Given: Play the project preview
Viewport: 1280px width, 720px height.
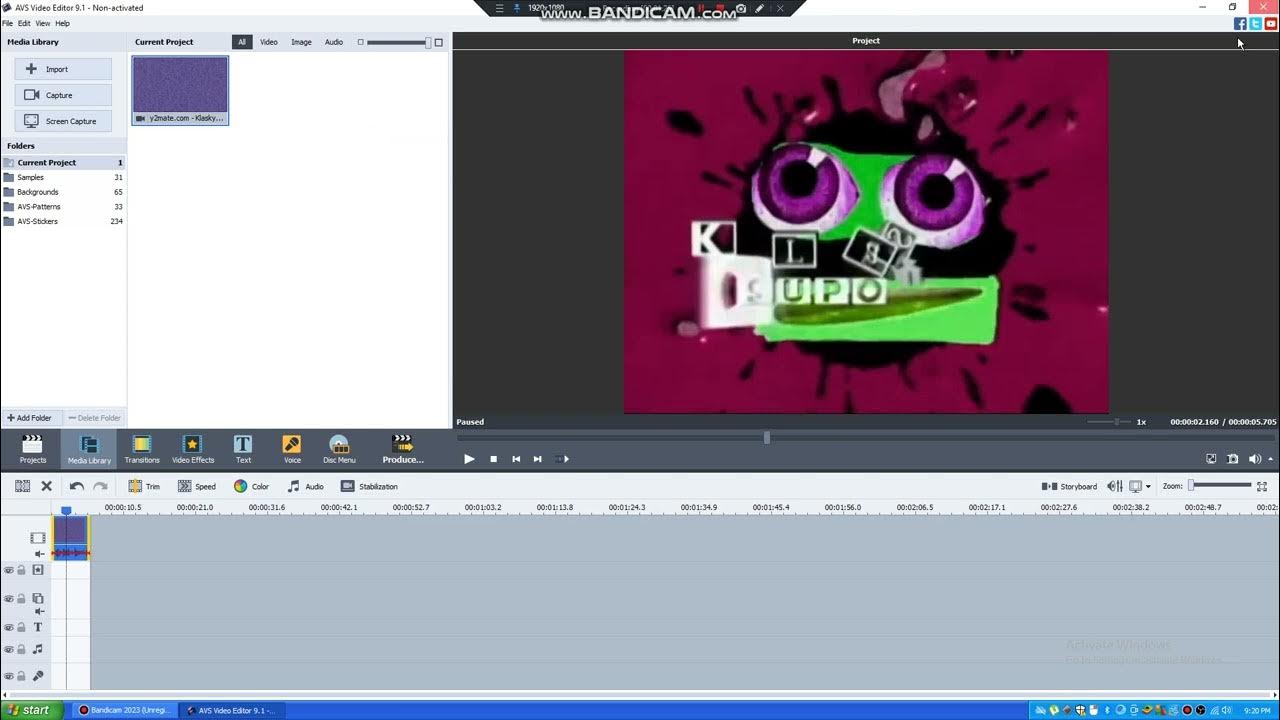Looking at the screenshot, I should point(469,459).
